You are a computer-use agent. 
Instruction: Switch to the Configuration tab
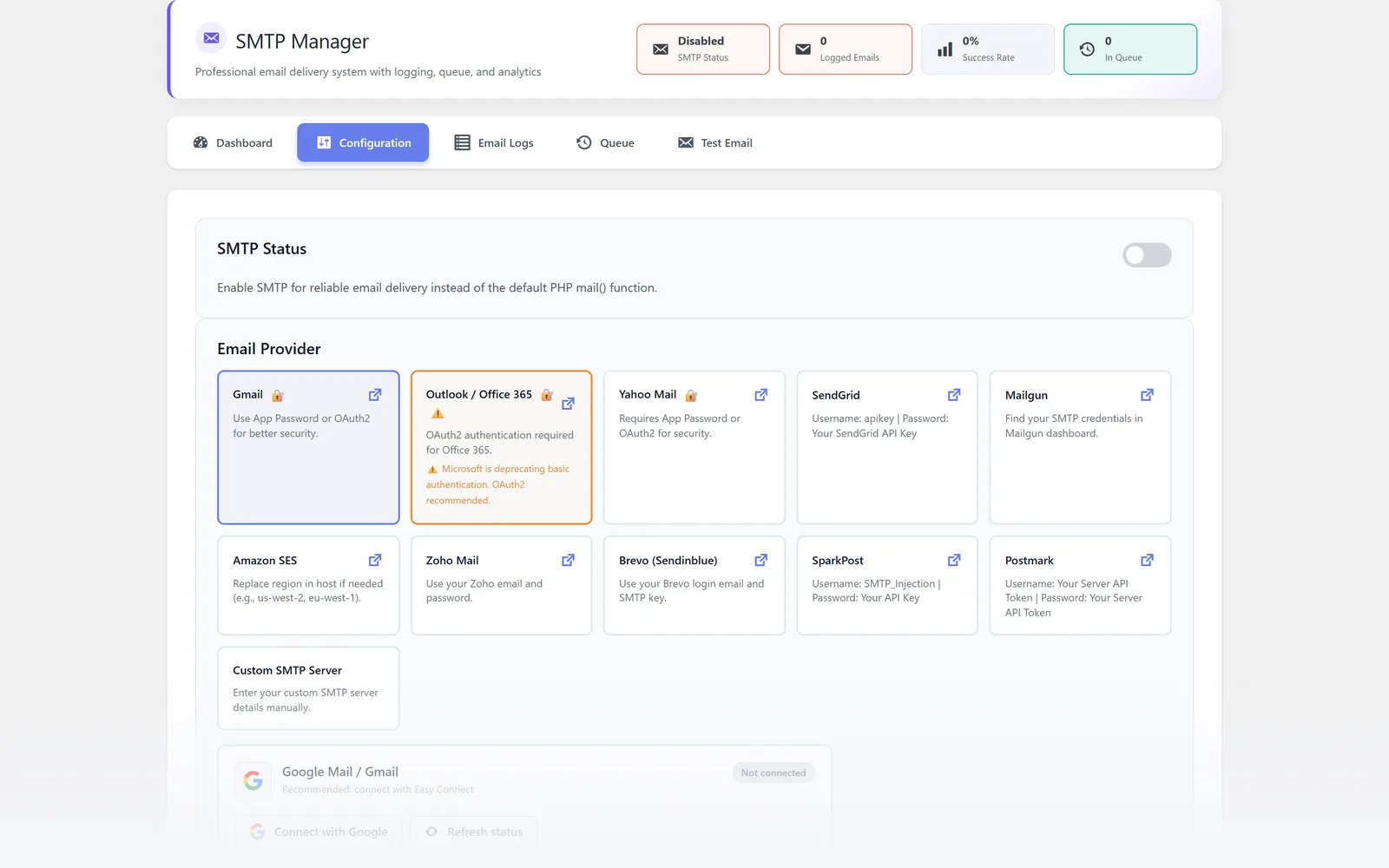pyautogui.click(x=363, y=142)
